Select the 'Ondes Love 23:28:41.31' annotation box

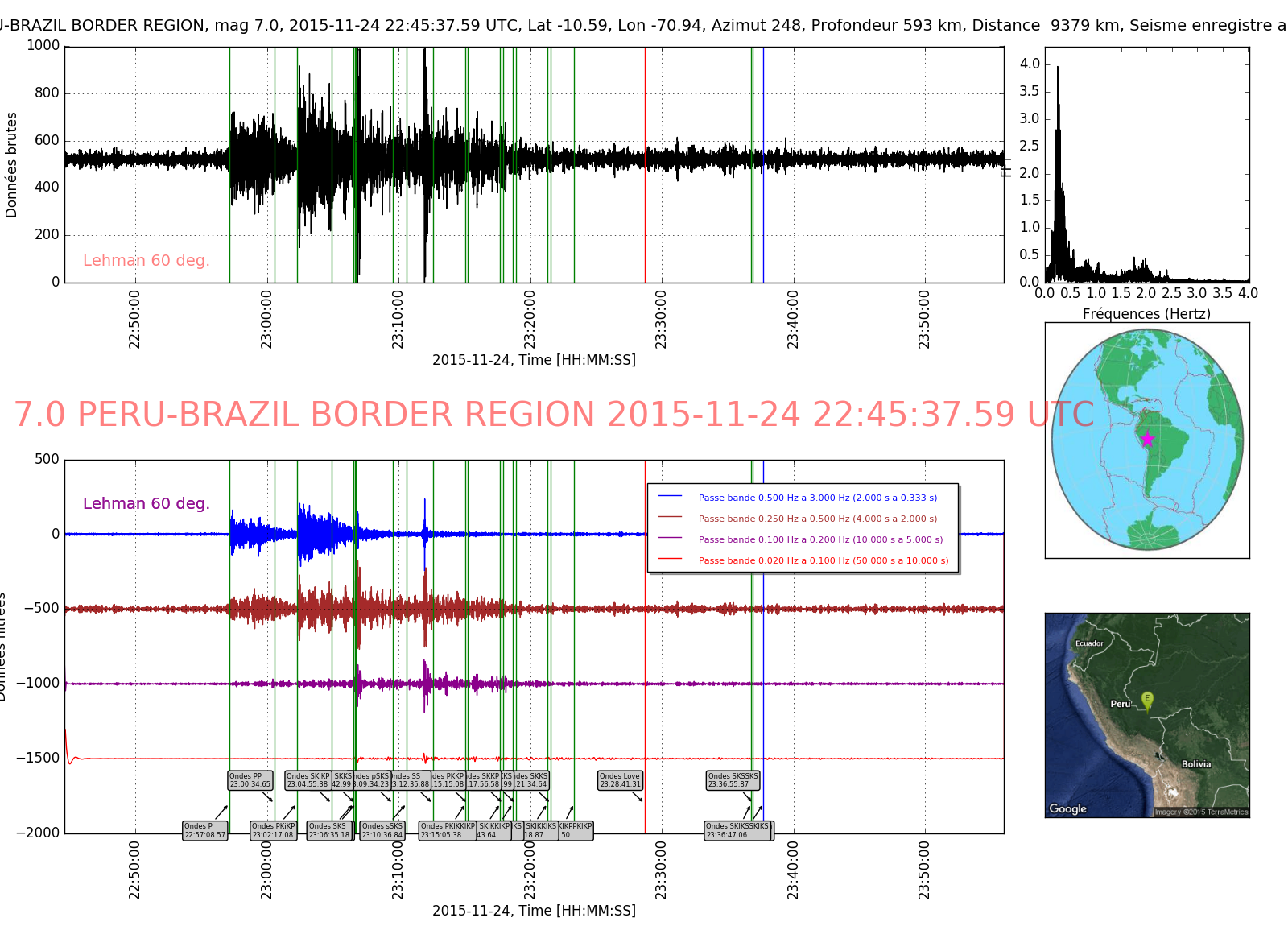[620, 780]
